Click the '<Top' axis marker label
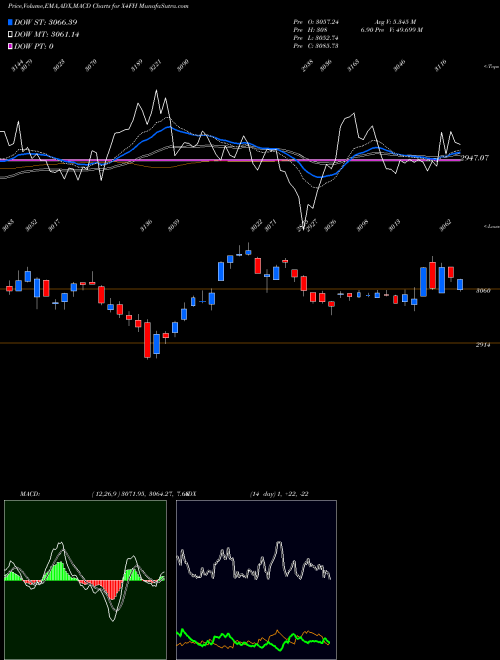 pos(491,67)
